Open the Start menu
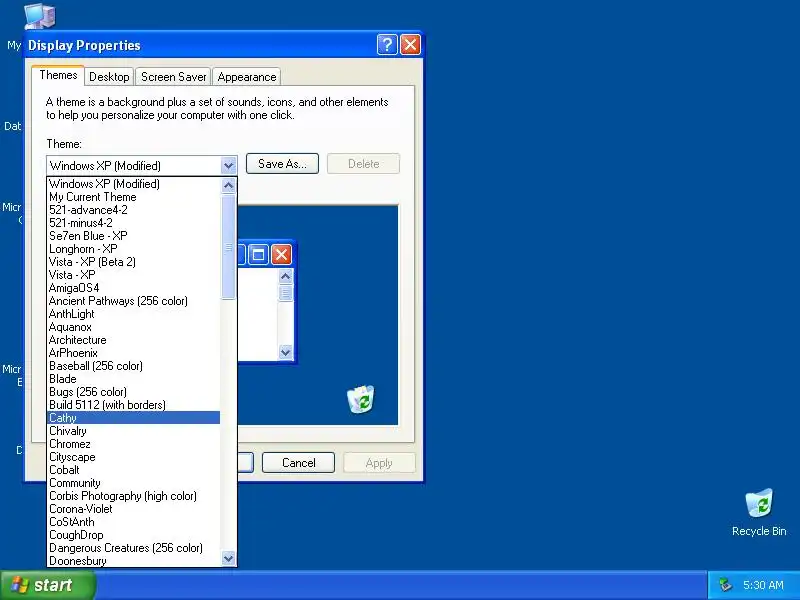The height and width of the screenshot is (600, 800). tap(48, 585)
